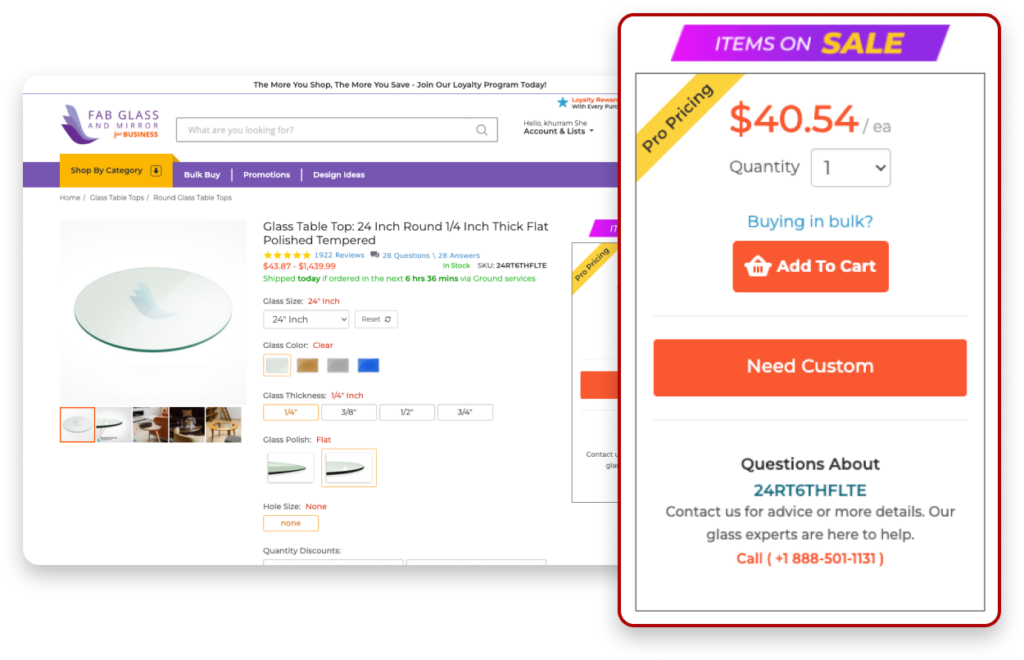The width and height of the screenshot is (1024, 660).
Task: Click the Add To Cart button
Action: (x=810, y=266)
